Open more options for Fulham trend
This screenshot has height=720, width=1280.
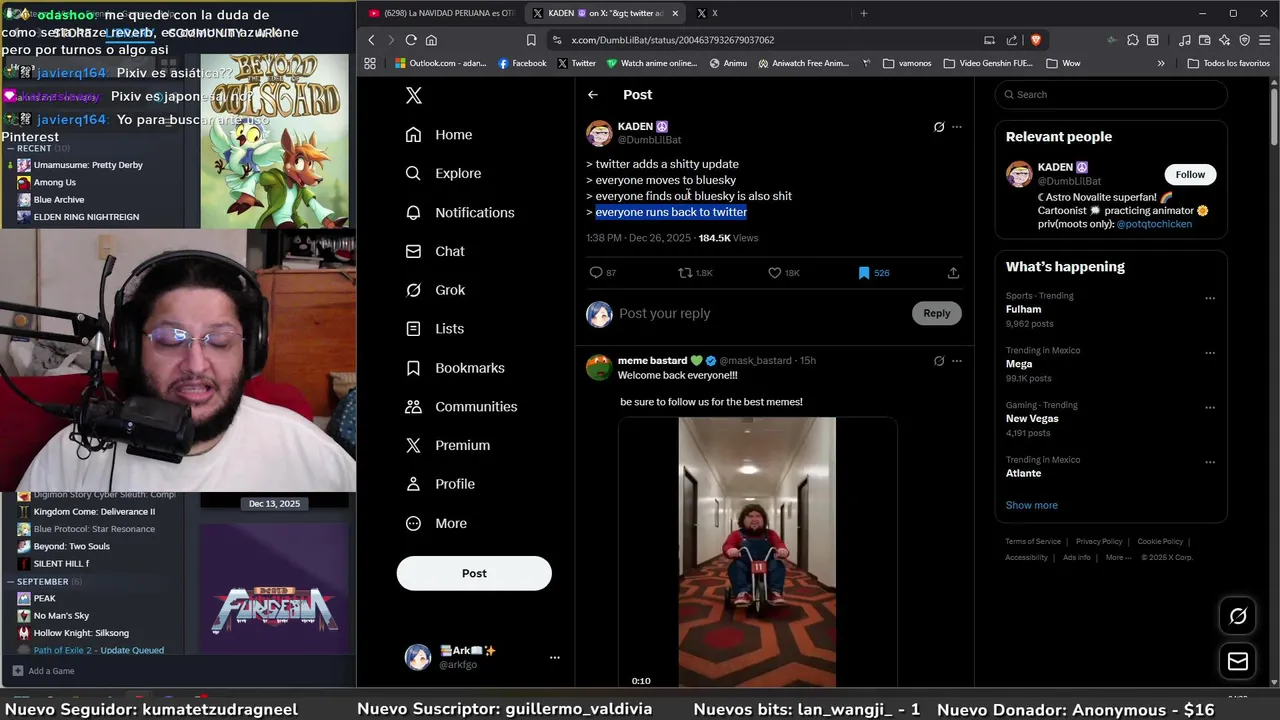(1210, 299)
